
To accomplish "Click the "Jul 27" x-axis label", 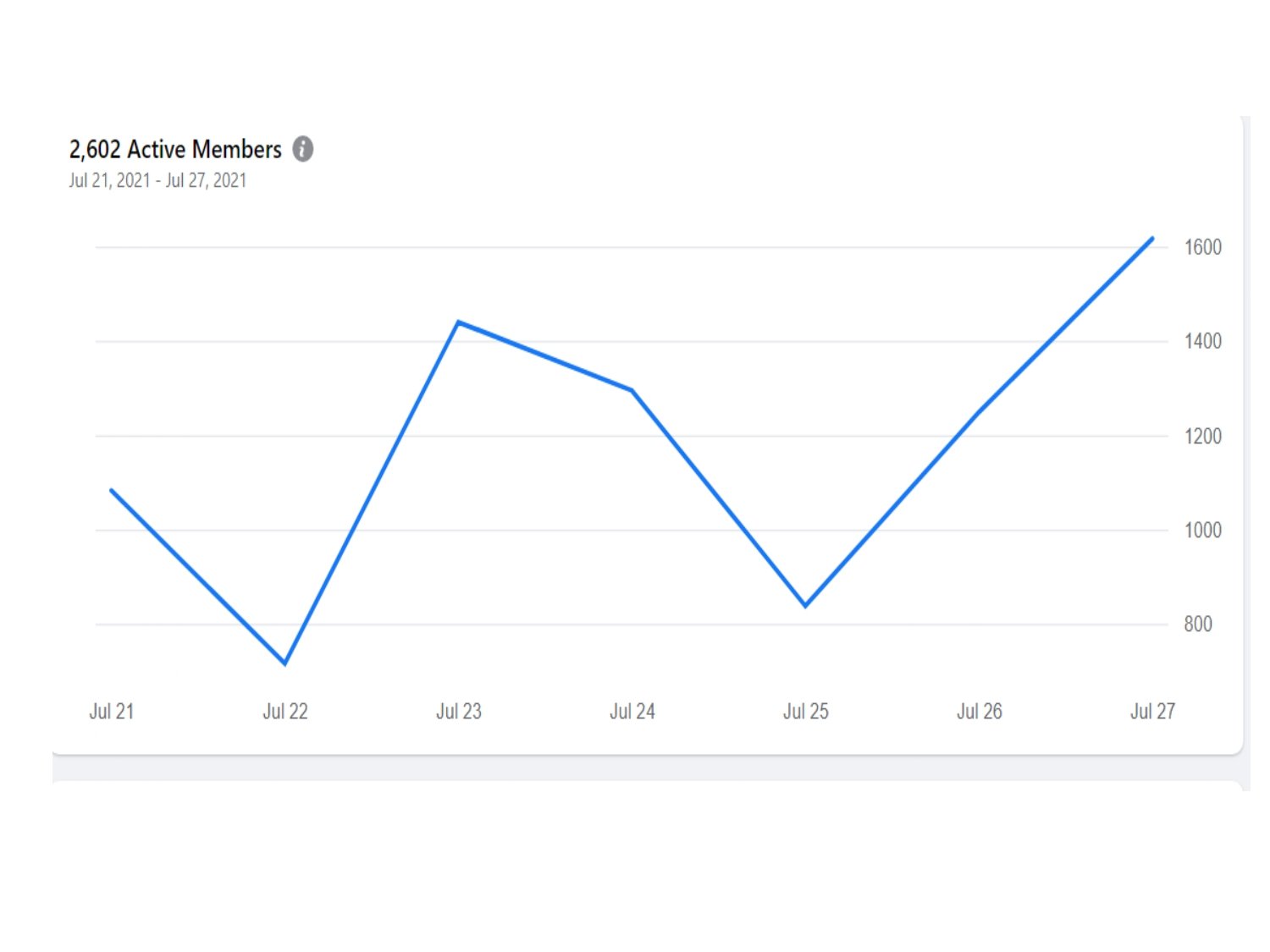I will coord(1152,712).
